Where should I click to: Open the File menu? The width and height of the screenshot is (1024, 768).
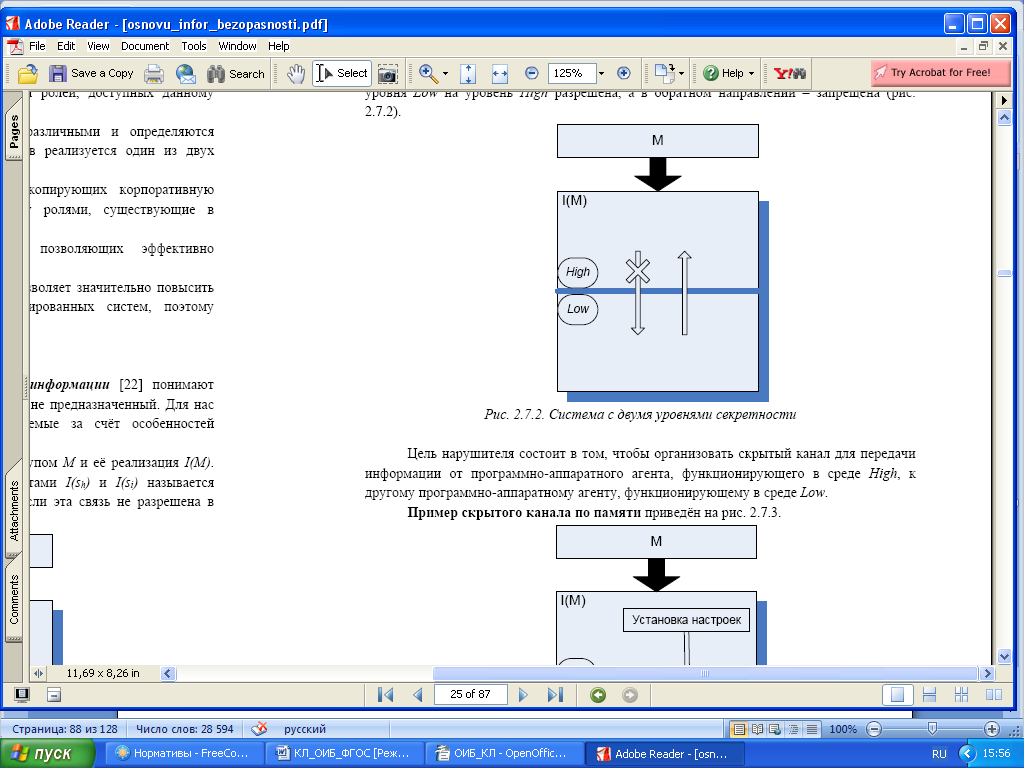(x=37, y=46)
